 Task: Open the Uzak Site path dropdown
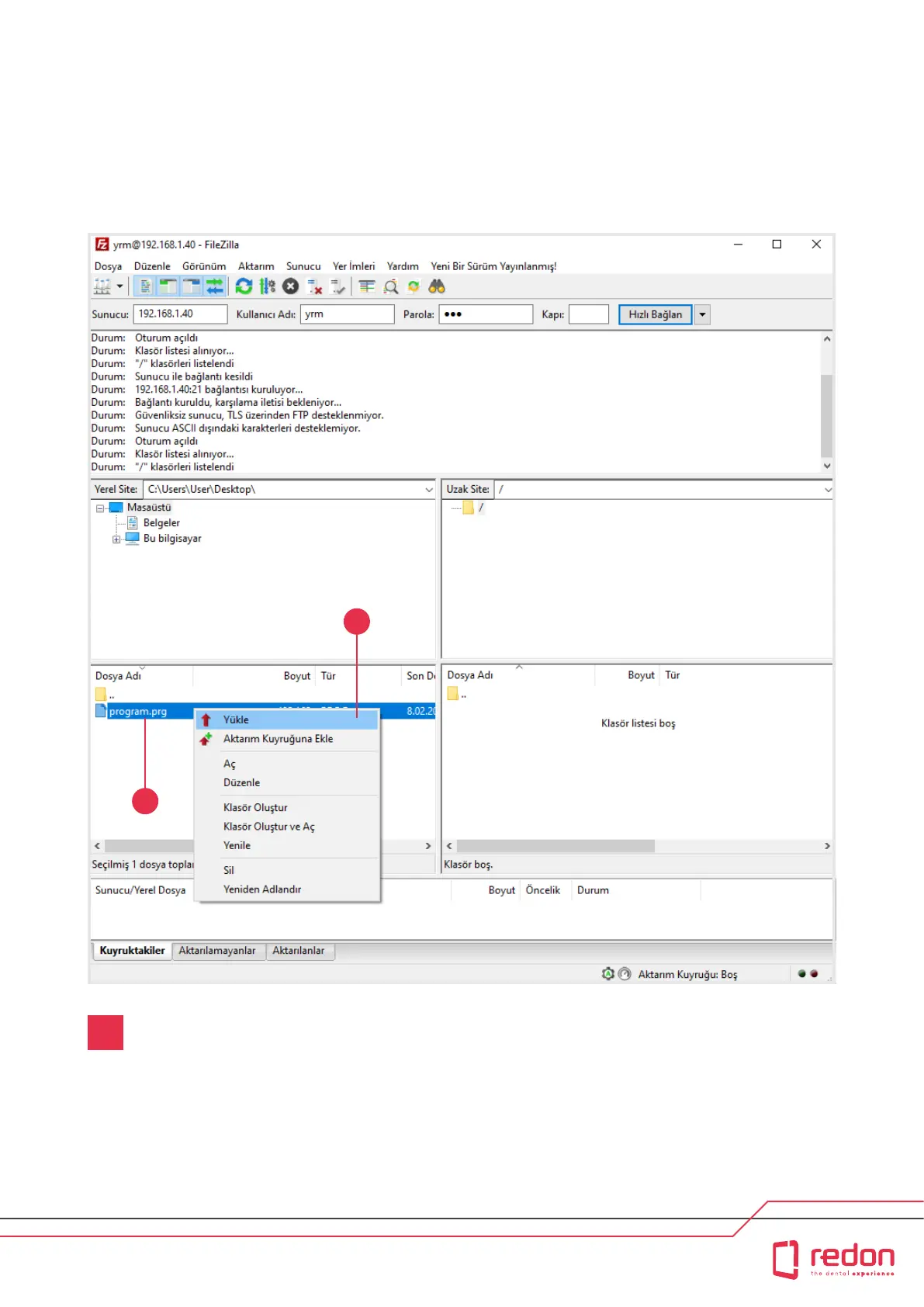(x=828, y=490)
